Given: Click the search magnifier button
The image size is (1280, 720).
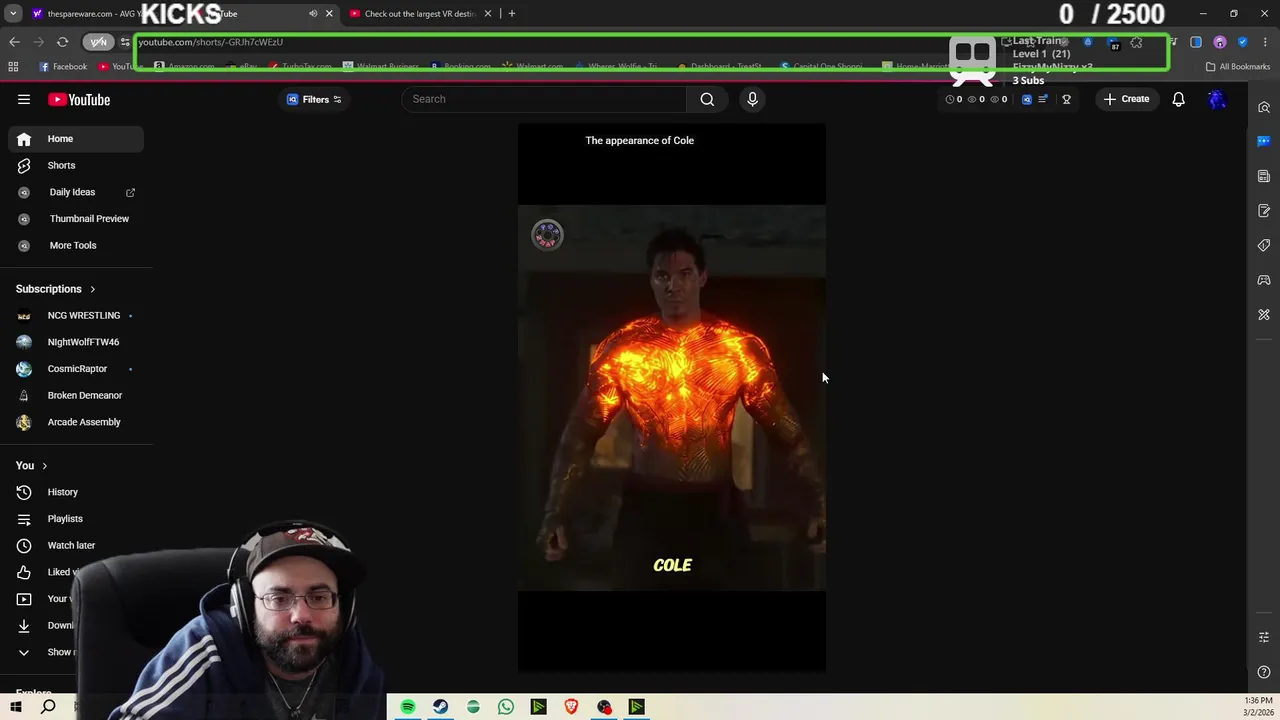Looking at the screenshot, I should (707, 99).
